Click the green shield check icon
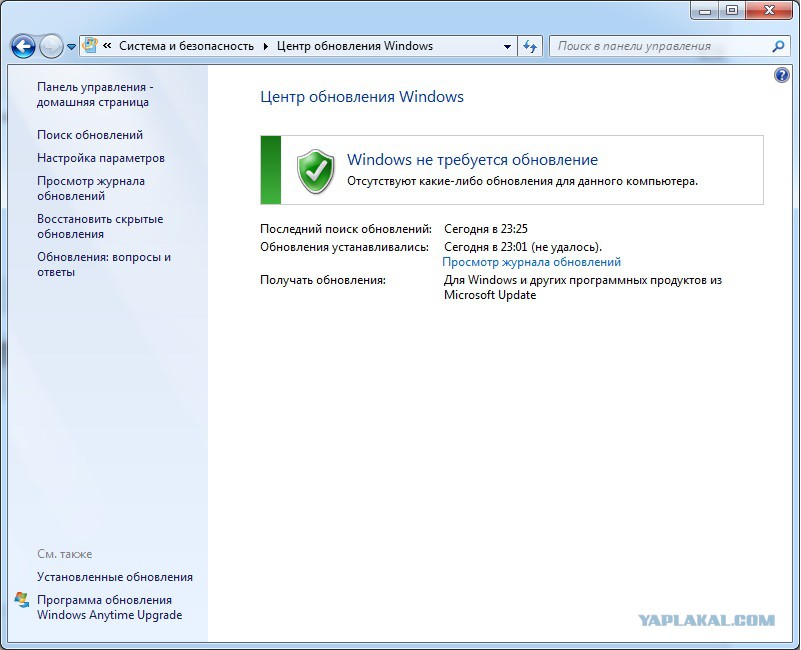 click(x=316, y=171)
